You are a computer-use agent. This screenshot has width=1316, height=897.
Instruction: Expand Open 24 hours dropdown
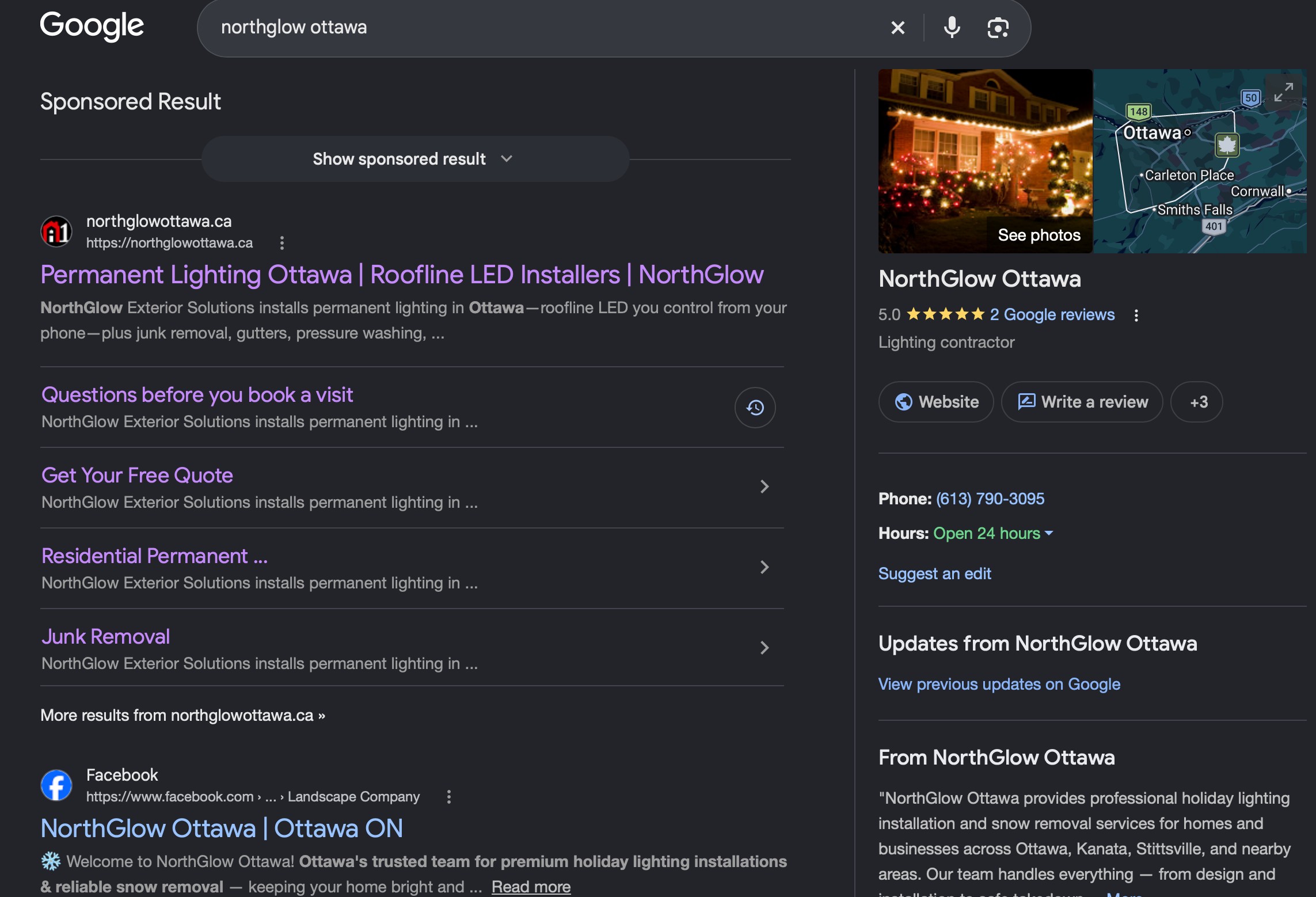[993, 533]
